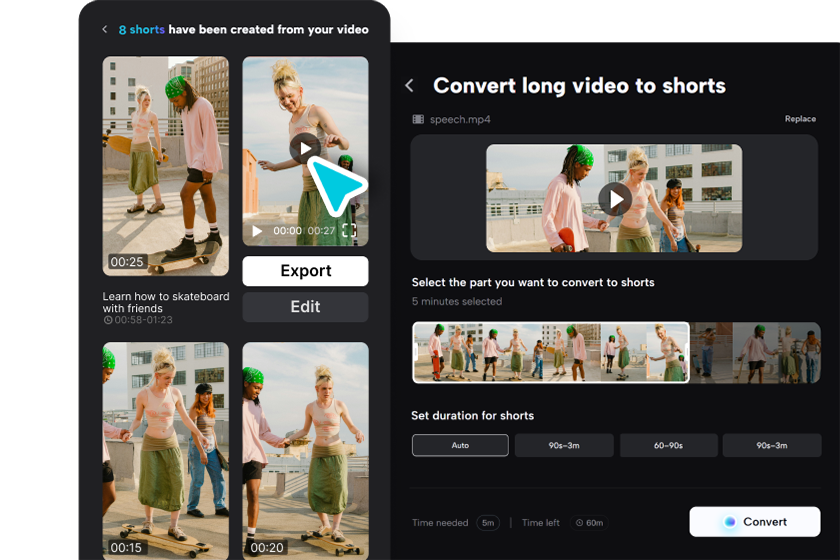Open fullscreen for the 00:27 short
Screen dimensions: 840x560
click(349, 230)
